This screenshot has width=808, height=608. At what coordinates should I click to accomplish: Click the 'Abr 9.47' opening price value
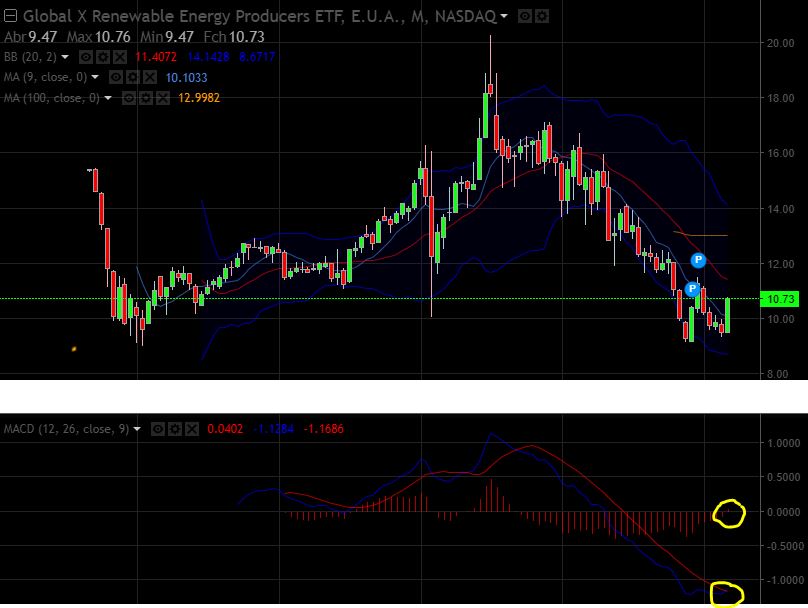30,37
